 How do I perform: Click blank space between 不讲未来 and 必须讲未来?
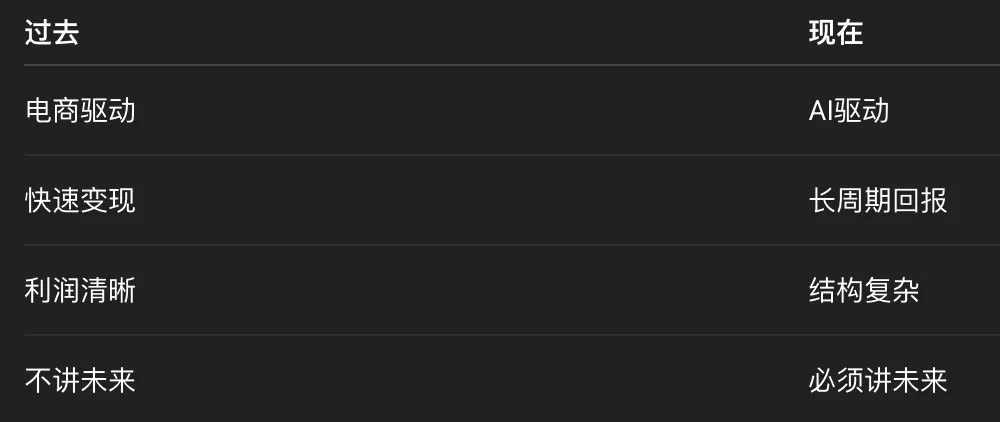(x=470, y=380)
